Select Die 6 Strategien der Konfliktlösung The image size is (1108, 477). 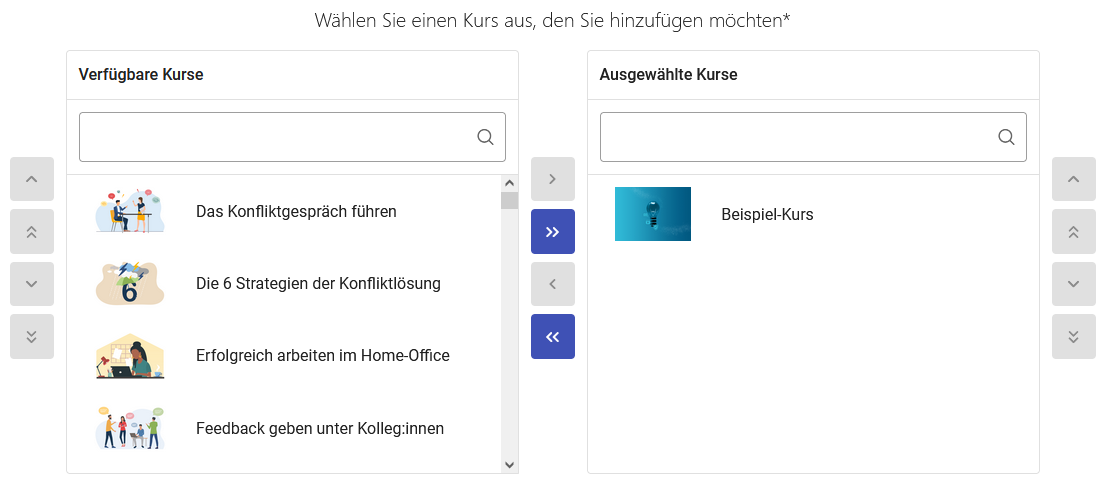click(318, 284)
